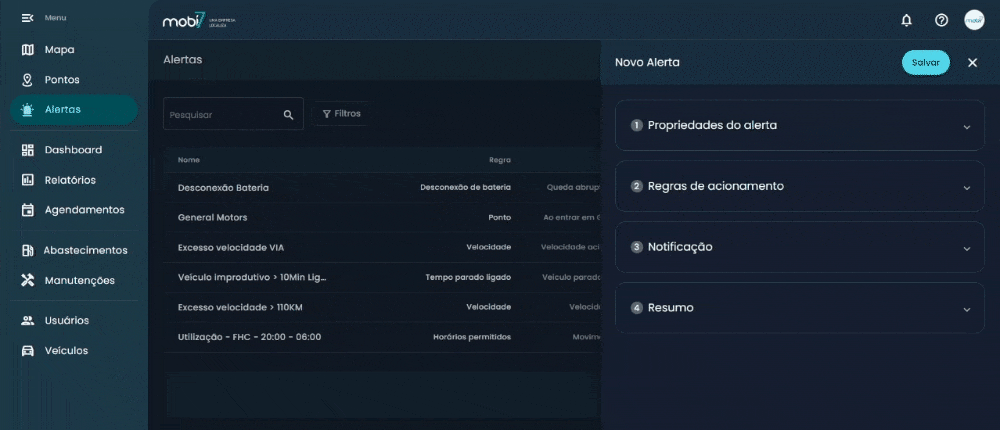Close the Novo Alerta panel
This screenshot has height=430, width=1000.
coord(972,62)
